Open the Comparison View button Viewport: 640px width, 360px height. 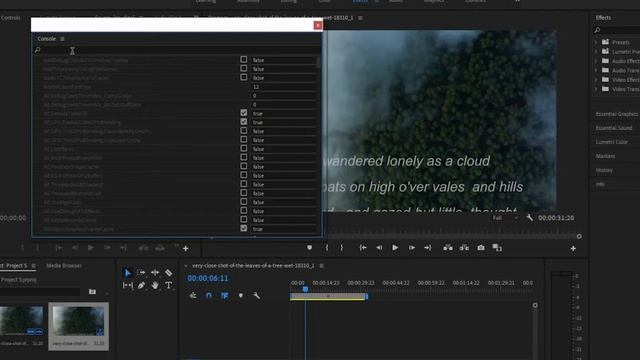point(497,248)
